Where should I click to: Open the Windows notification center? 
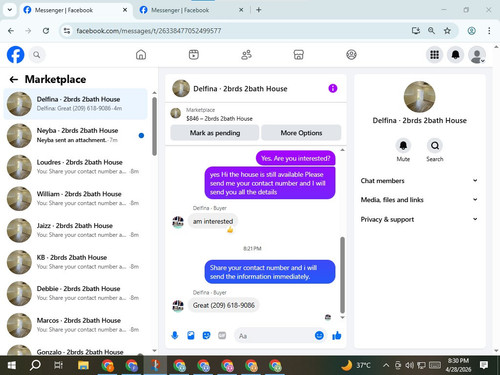tap(484, 365)
